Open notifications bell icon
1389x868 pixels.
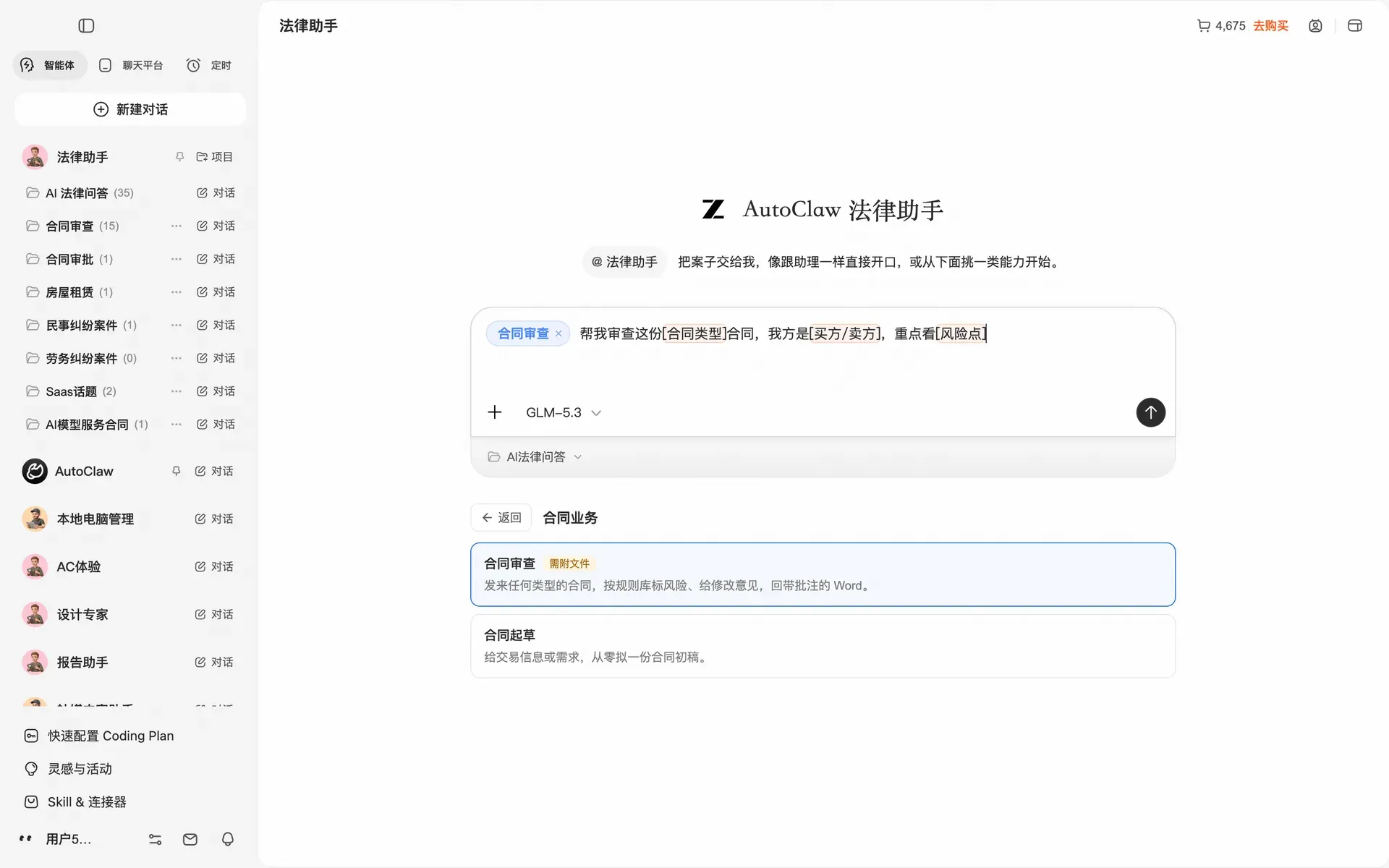[x=228, y=839]
